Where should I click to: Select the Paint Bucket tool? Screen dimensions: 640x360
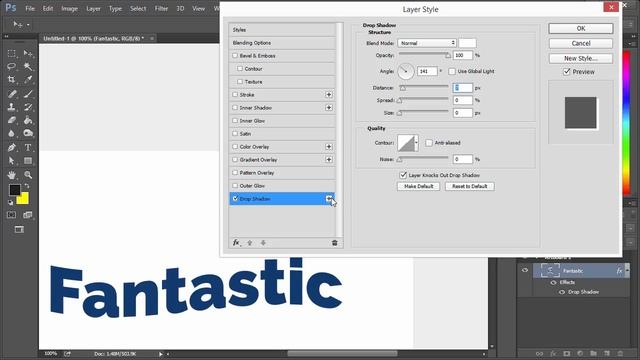coord(28,120)
